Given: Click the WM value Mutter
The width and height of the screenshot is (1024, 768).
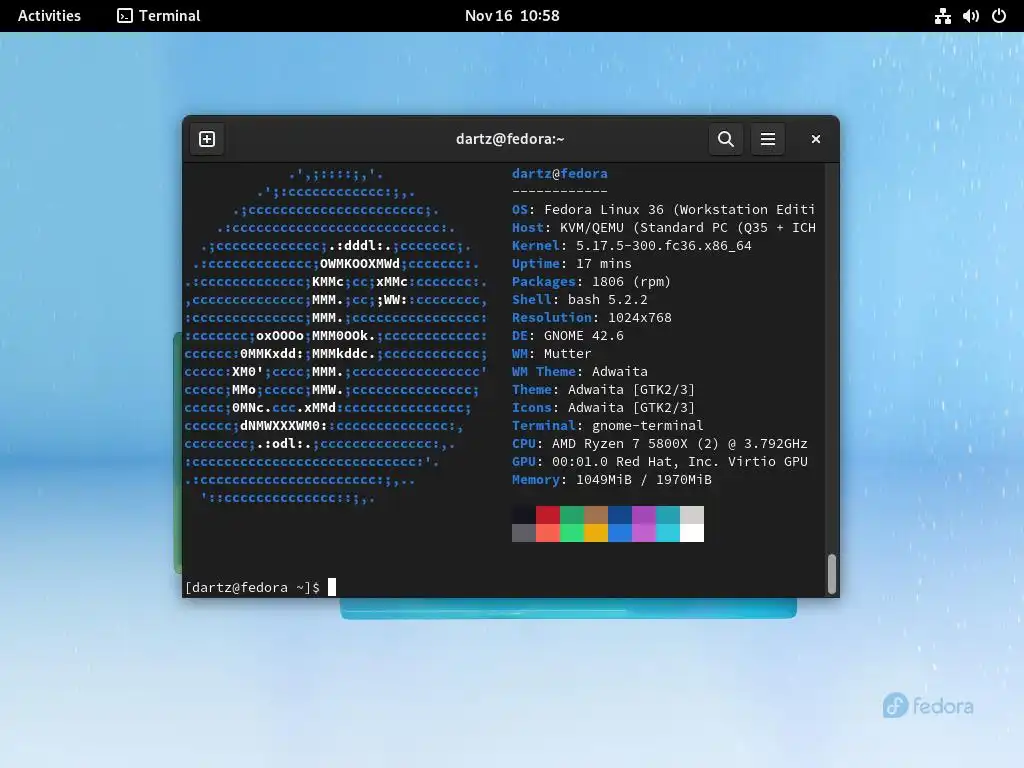Looking at the screenshot, I should point(568,353).
